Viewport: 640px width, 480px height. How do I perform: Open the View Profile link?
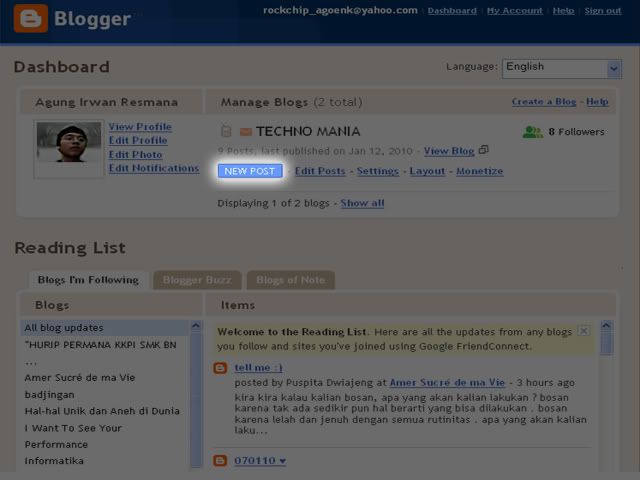pos(140,127)
